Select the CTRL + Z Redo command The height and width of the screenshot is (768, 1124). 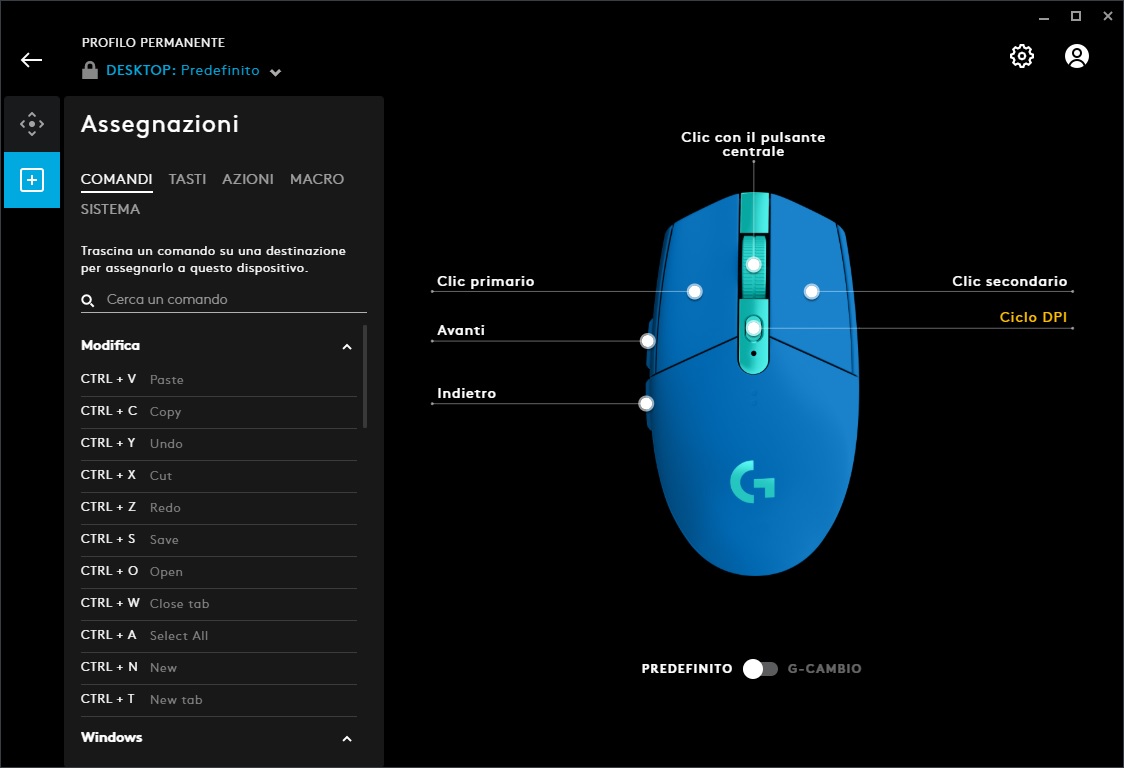pyautogui.click(x=219, y=508)
